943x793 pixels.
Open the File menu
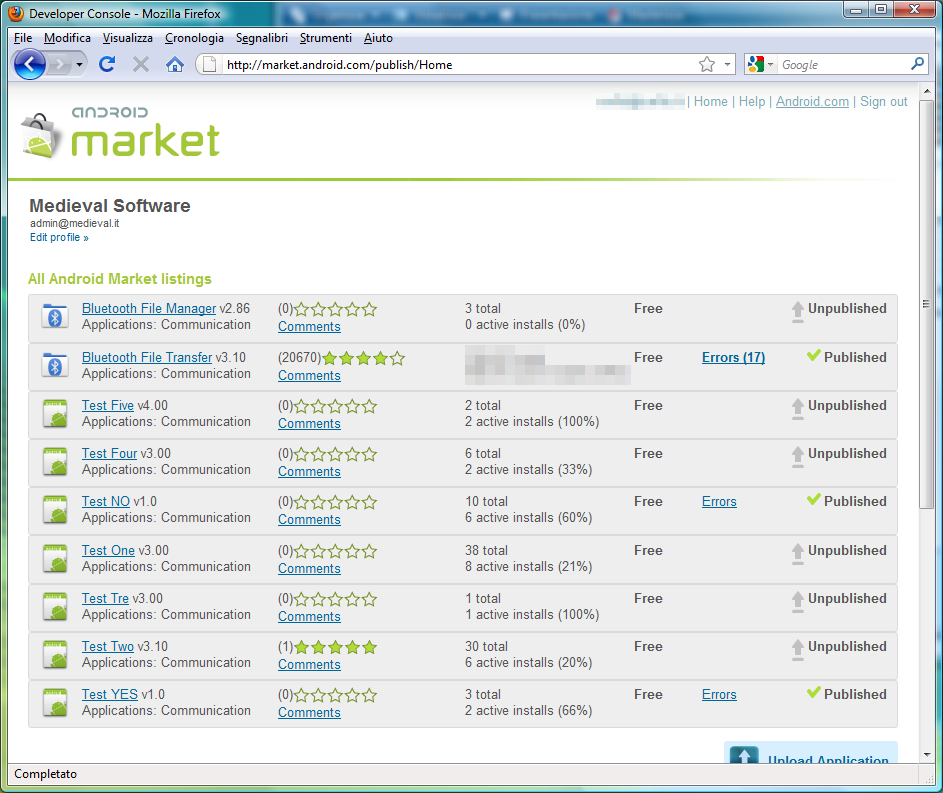pyautogui.click(x=23, y=38)
